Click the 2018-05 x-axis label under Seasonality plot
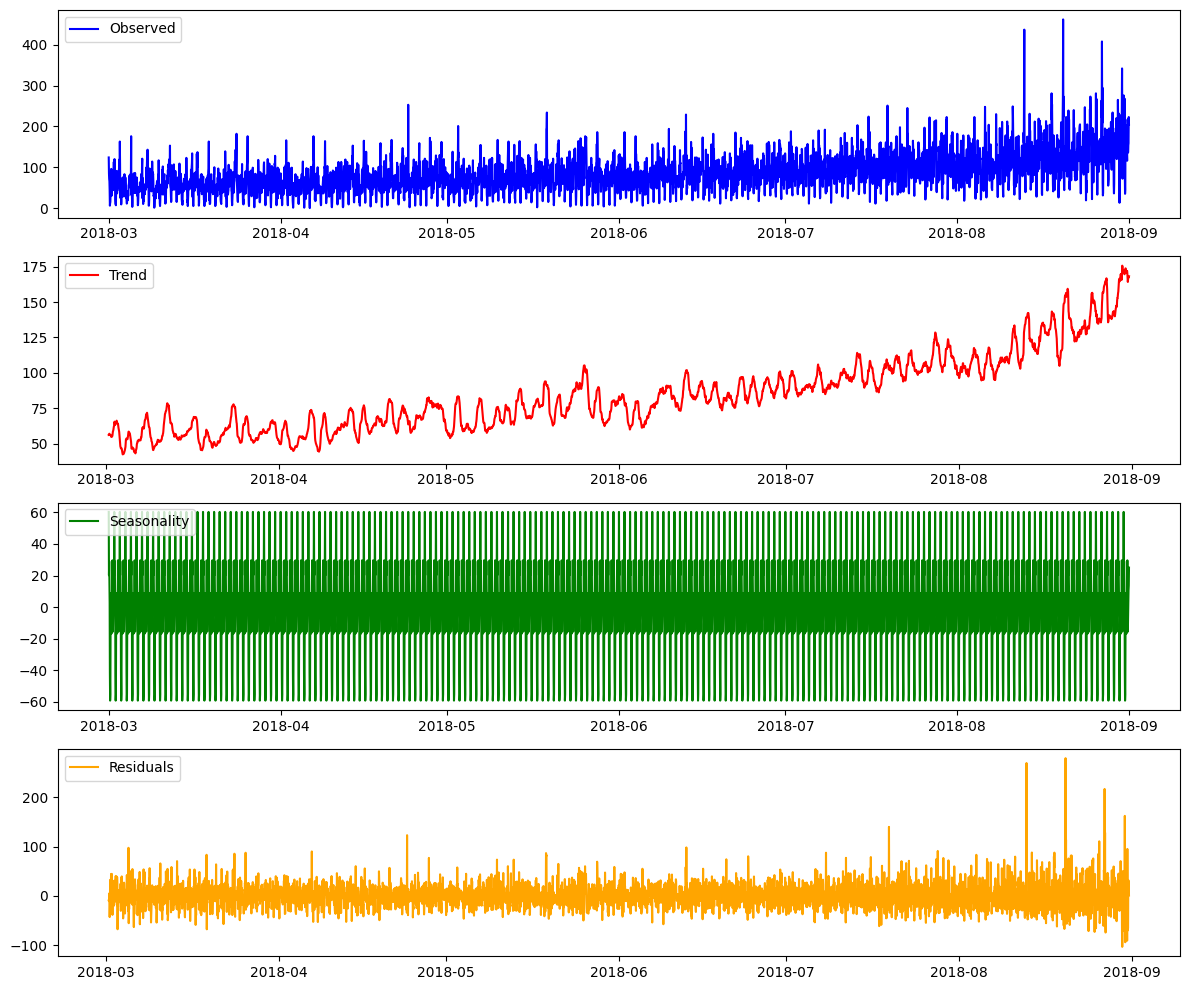 (447, 726)
